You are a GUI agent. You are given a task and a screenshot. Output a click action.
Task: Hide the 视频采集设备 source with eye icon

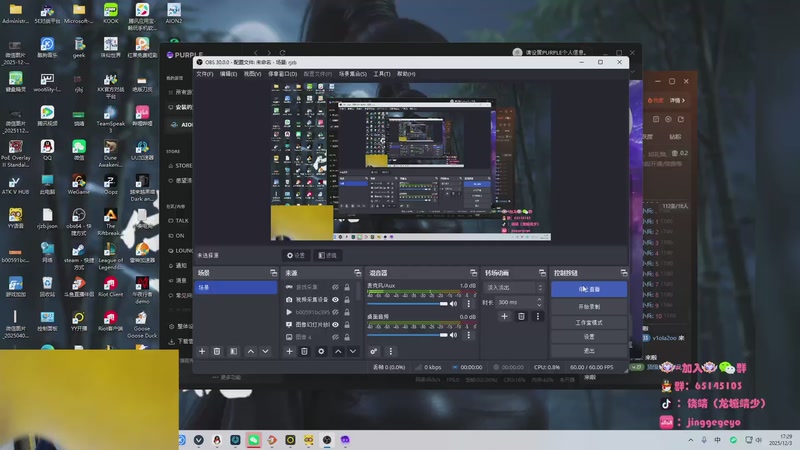(x=335, y=299)
